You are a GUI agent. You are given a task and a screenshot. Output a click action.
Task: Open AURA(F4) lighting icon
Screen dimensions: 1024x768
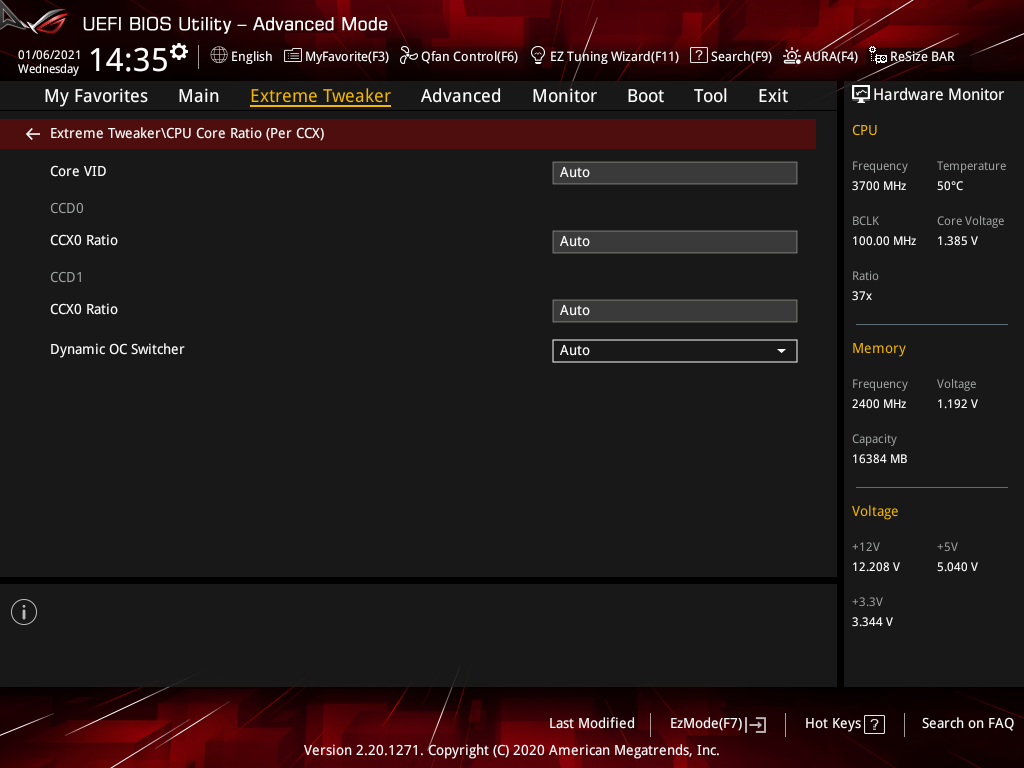(792, 56)
